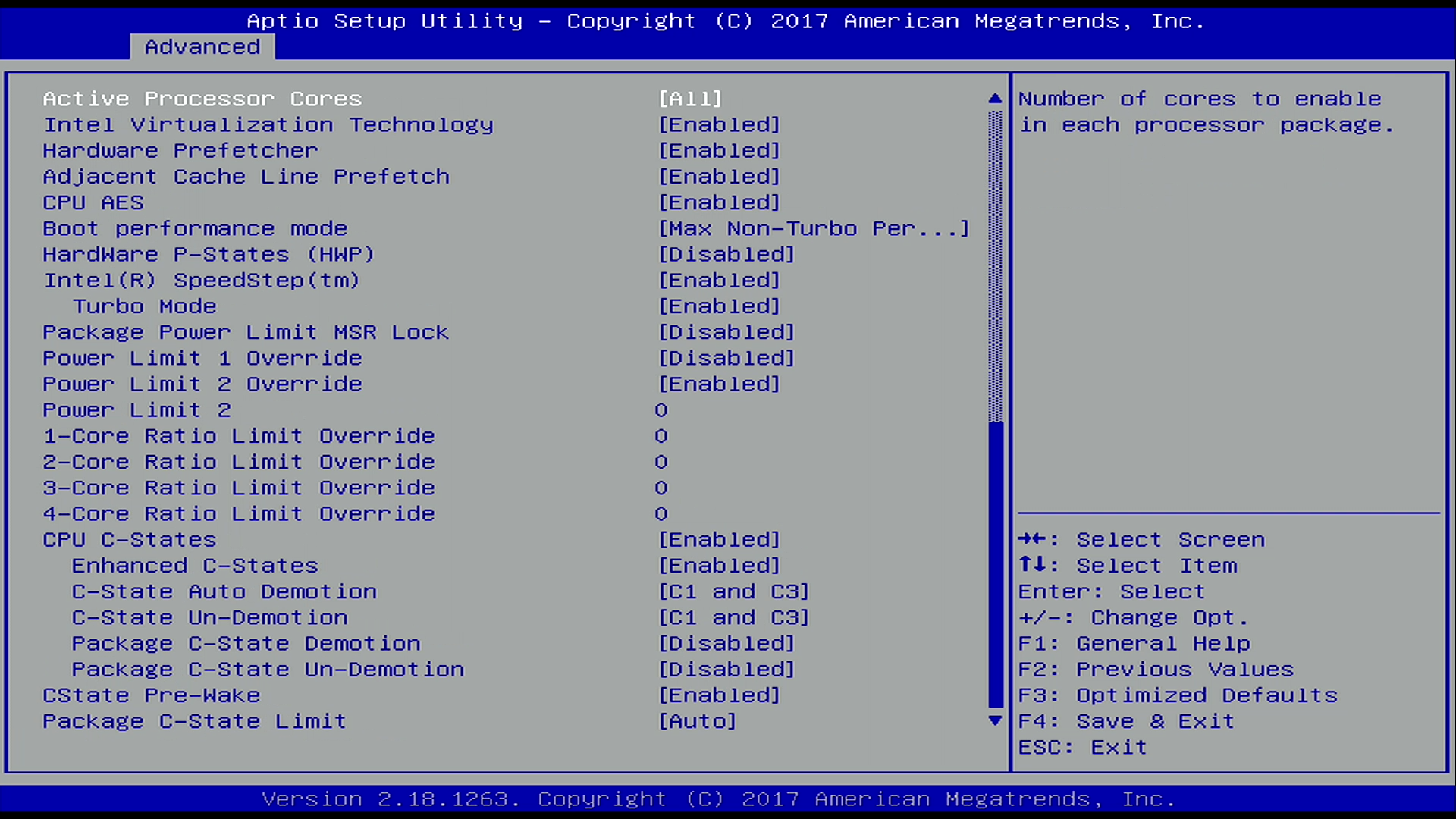Click F4: Save & Exit hint
1456x819 pixels.
point(1126,721)
